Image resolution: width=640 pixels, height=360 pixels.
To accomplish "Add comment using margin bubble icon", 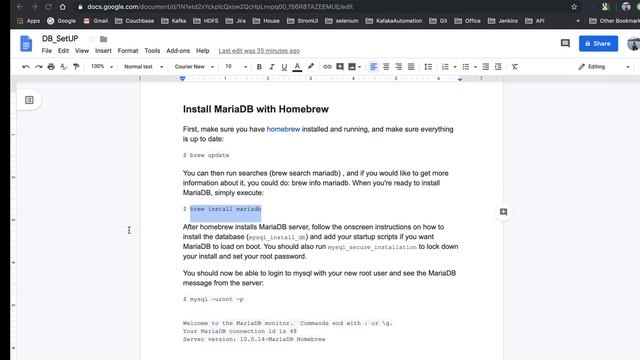I will click(503, 212).
